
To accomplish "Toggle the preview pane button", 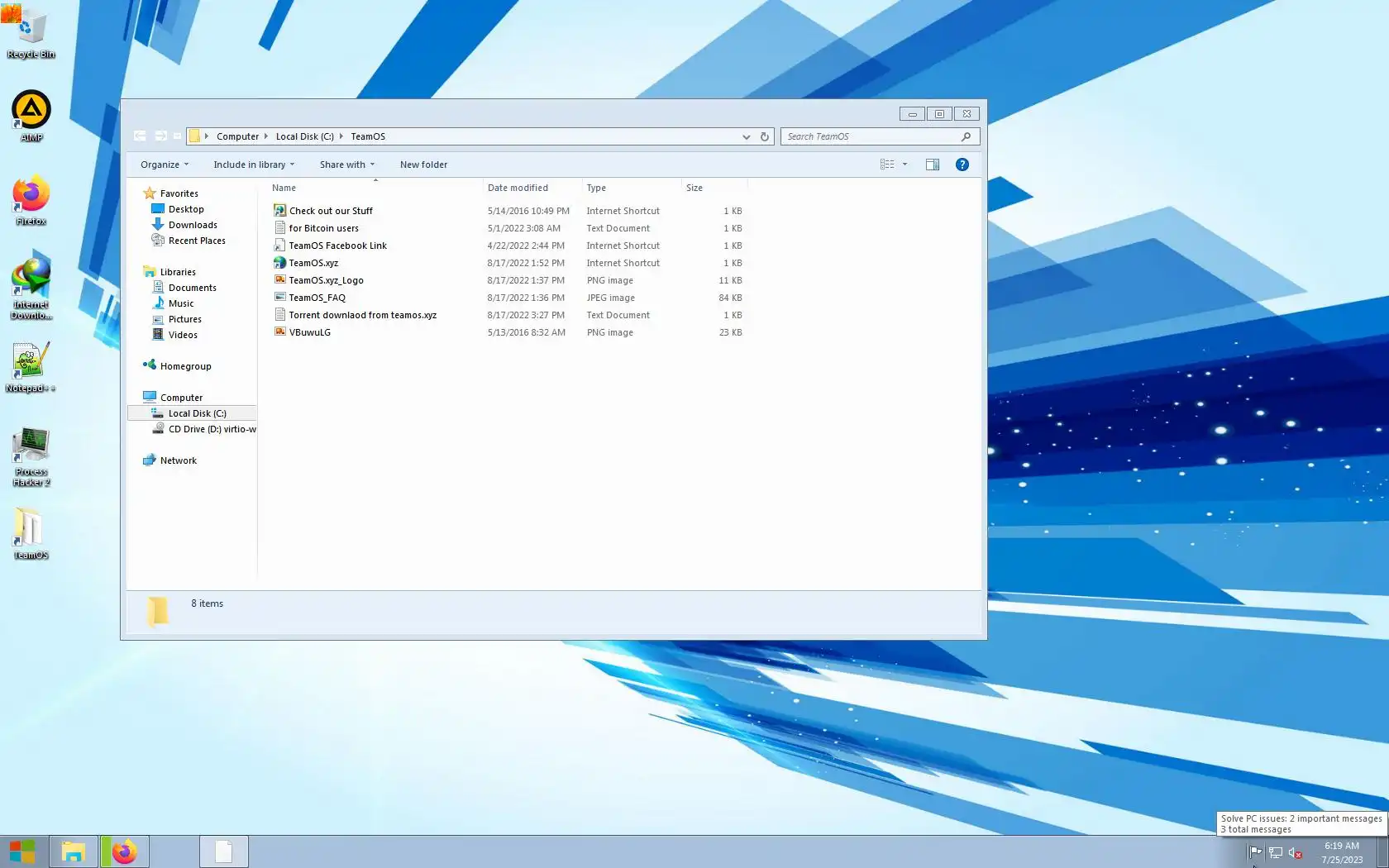I will (x=933, y=165).
